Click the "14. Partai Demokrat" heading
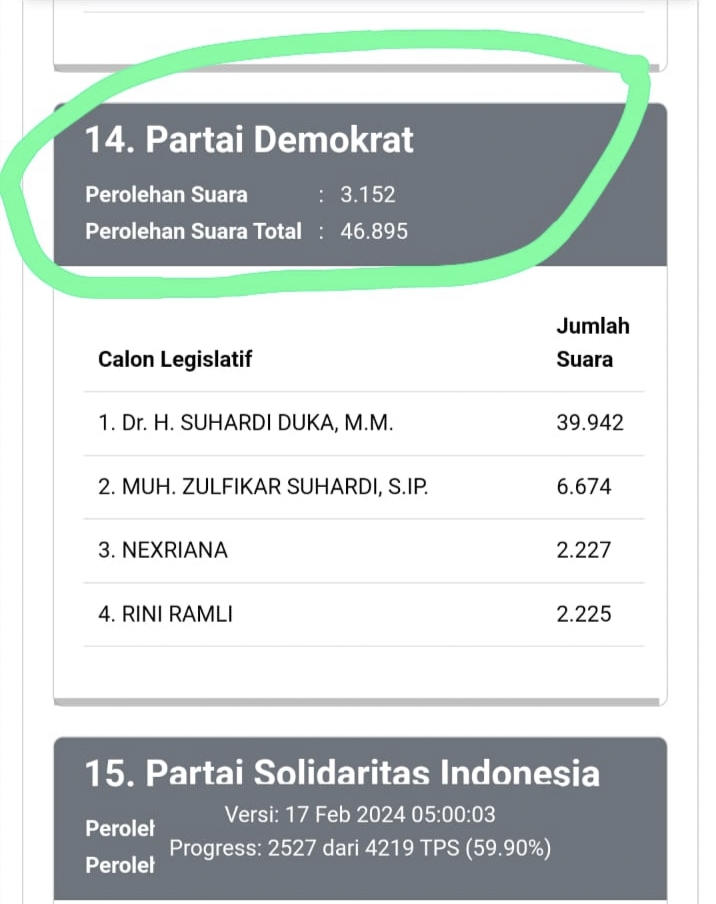Image resolution: width=716 pixels, height=904 pixels. (x=249, y=140)
